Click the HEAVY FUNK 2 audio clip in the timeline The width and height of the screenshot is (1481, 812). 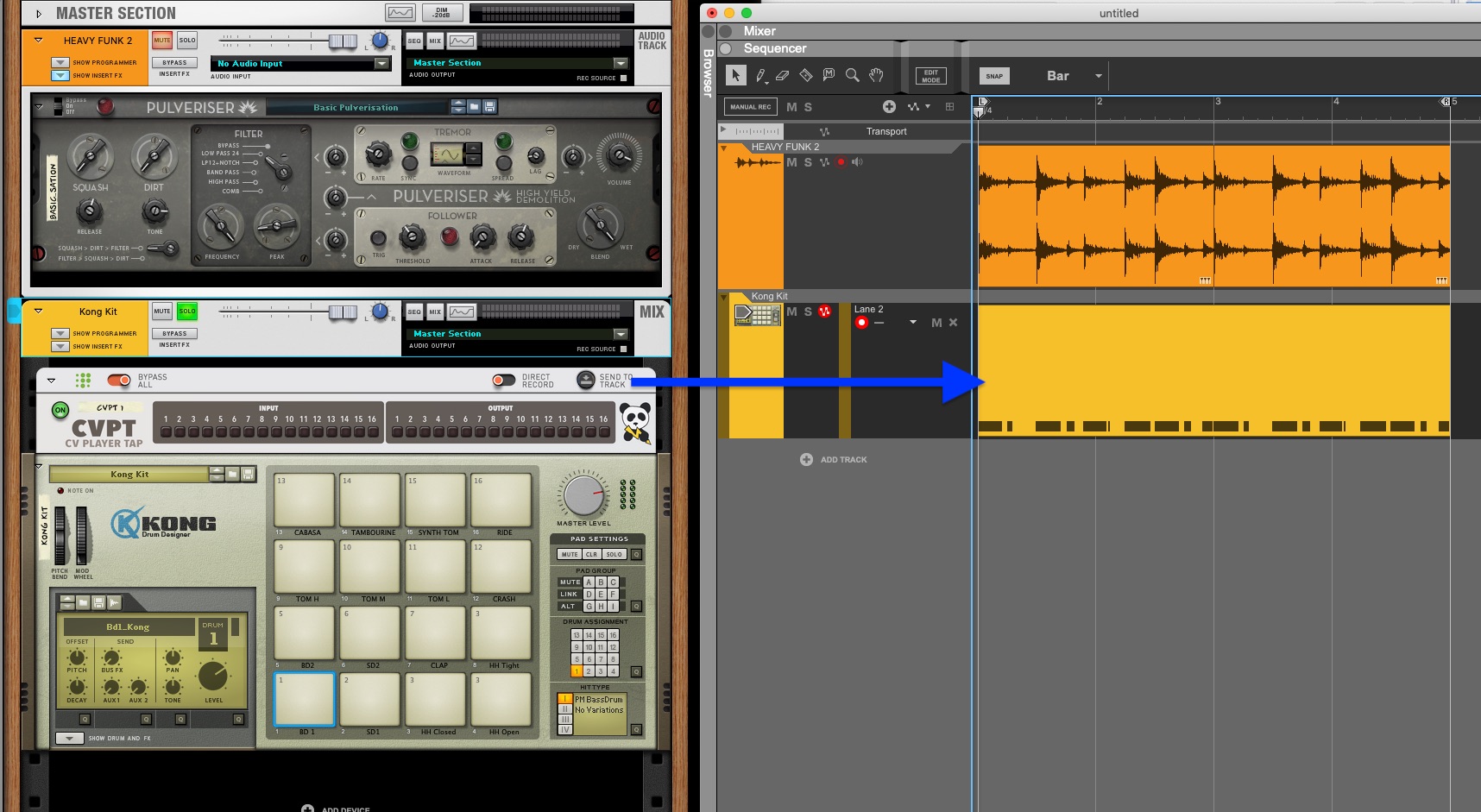click(1213, 216)
